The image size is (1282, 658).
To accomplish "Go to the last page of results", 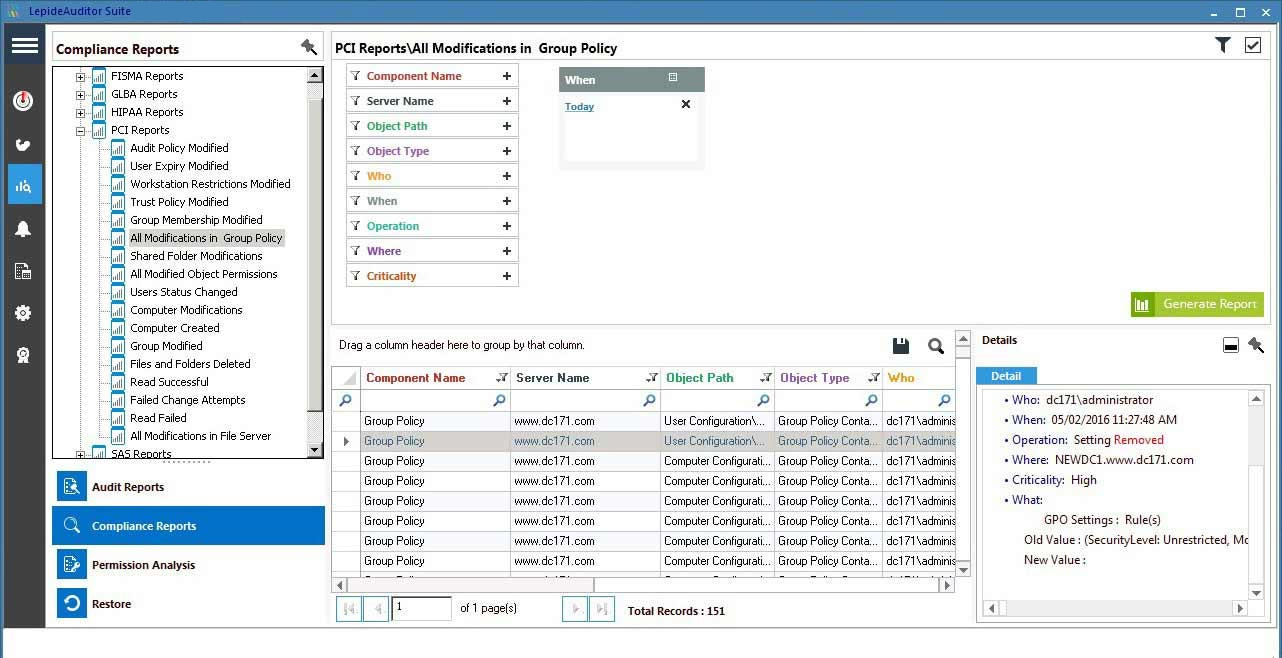I will tap(602, 608).
